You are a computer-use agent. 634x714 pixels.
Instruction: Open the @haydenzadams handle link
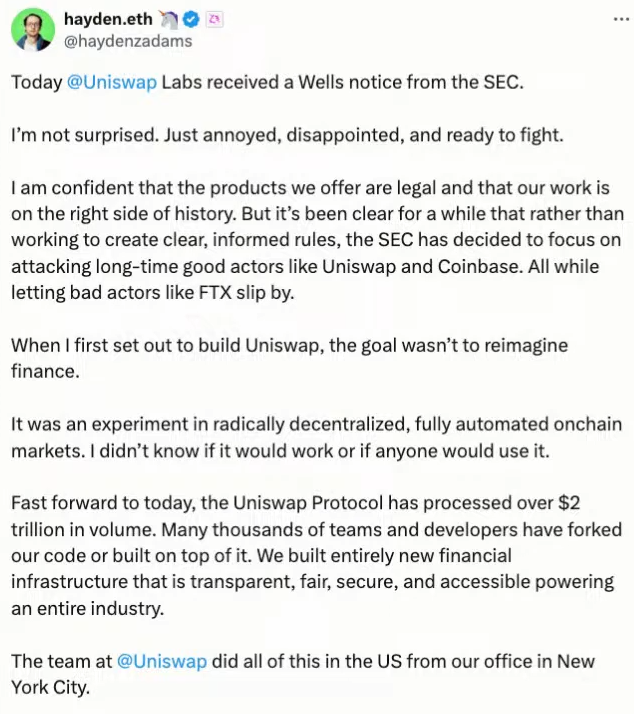coord(127,41)
